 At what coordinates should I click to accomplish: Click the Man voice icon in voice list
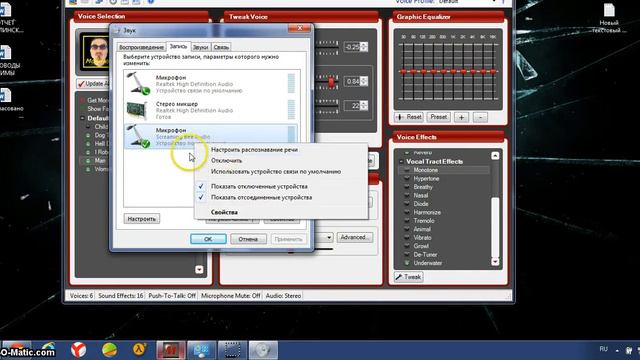(x=88, y=160)
